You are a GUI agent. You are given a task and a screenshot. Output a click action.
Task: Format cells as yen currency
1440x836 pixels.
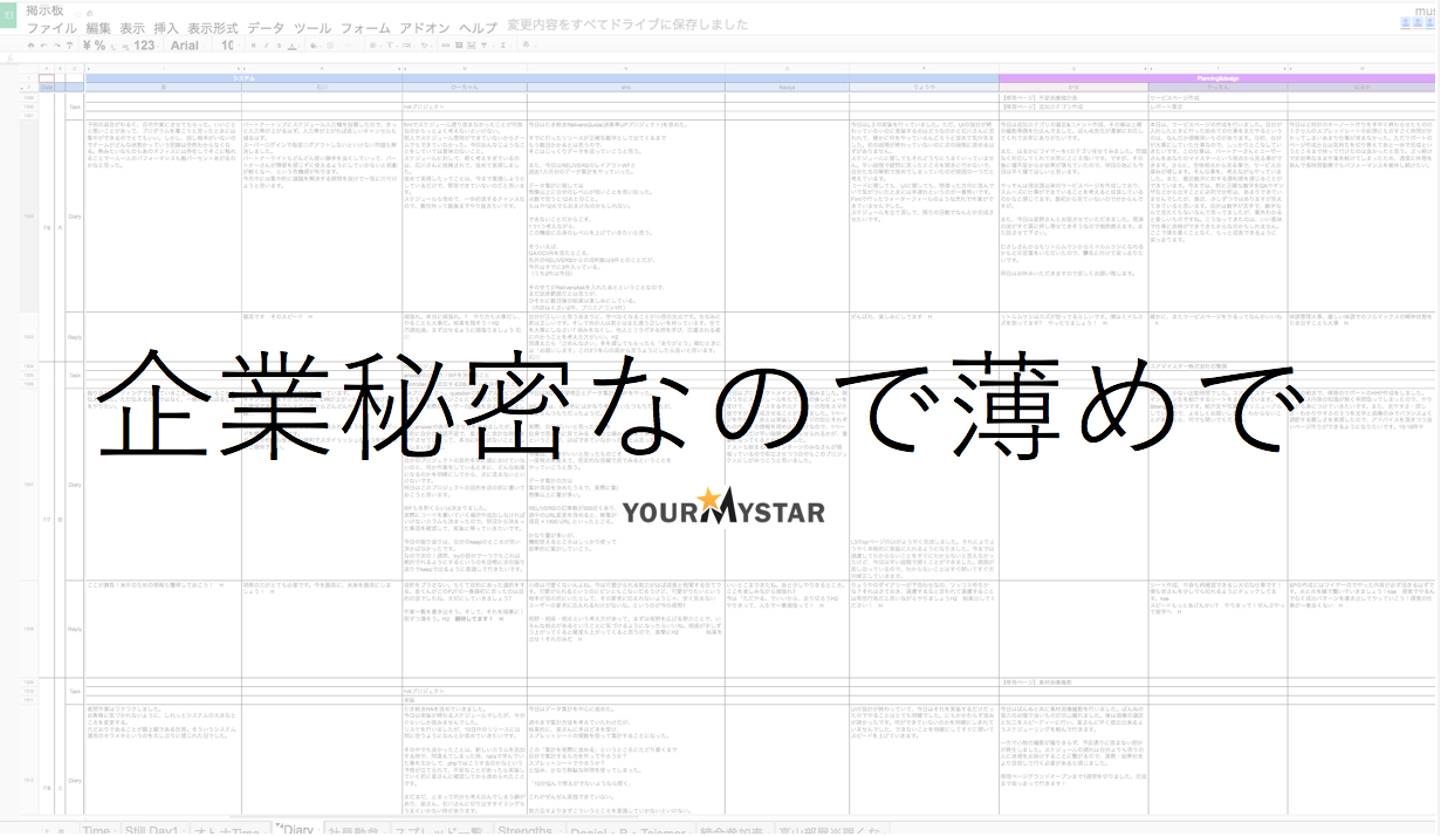[x=87, y=45]
